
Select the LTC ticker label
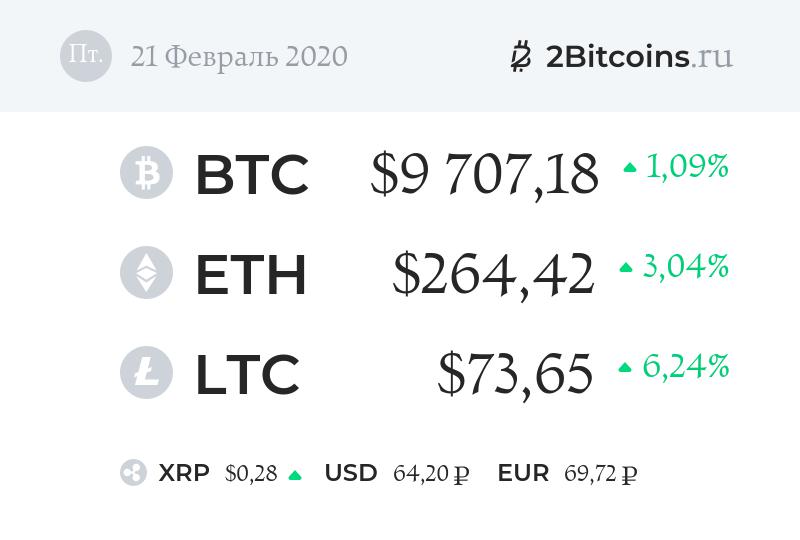tap(247, 374)
